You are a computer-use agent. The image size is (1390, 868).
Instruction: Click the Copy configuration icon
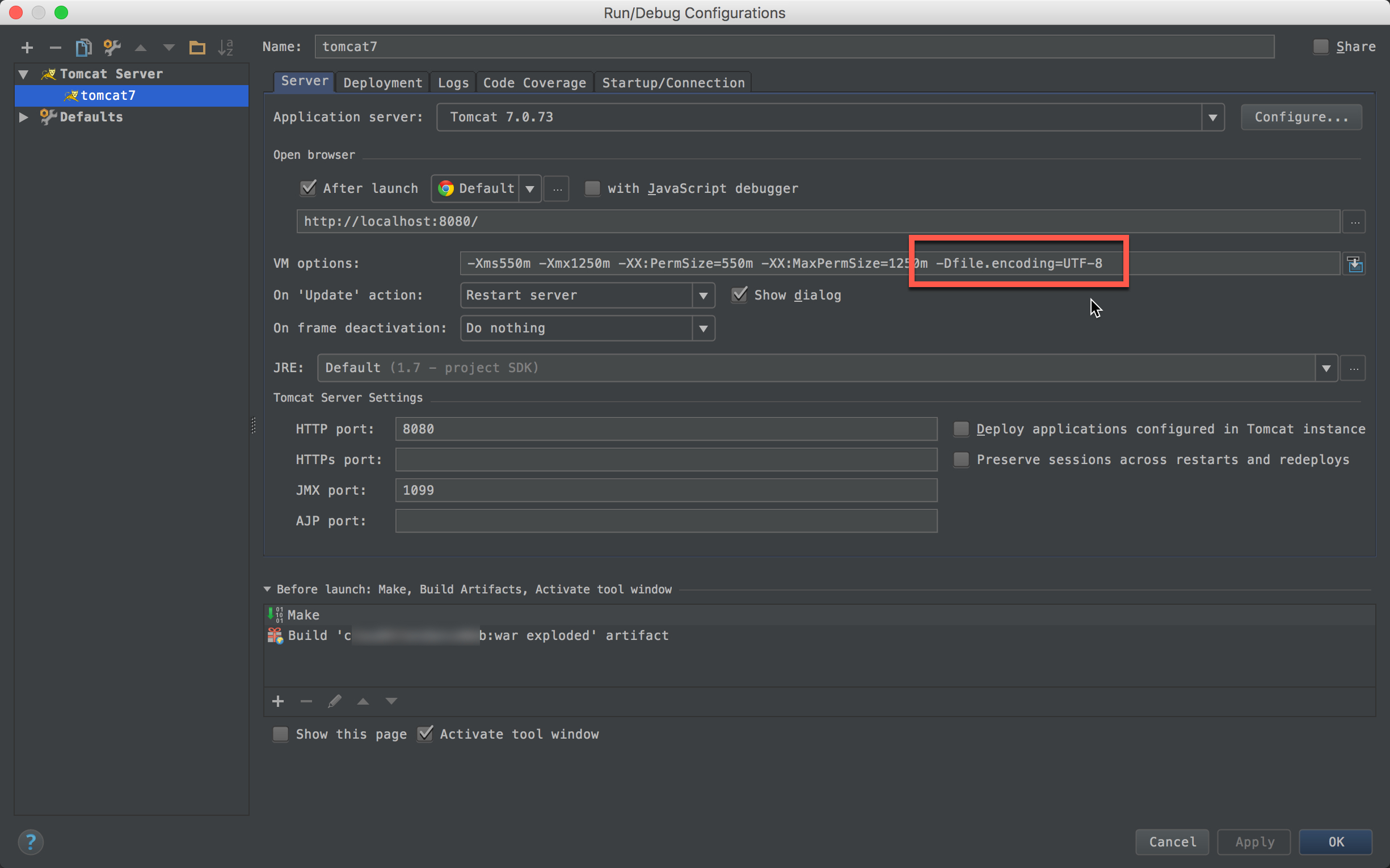[84, 47]
